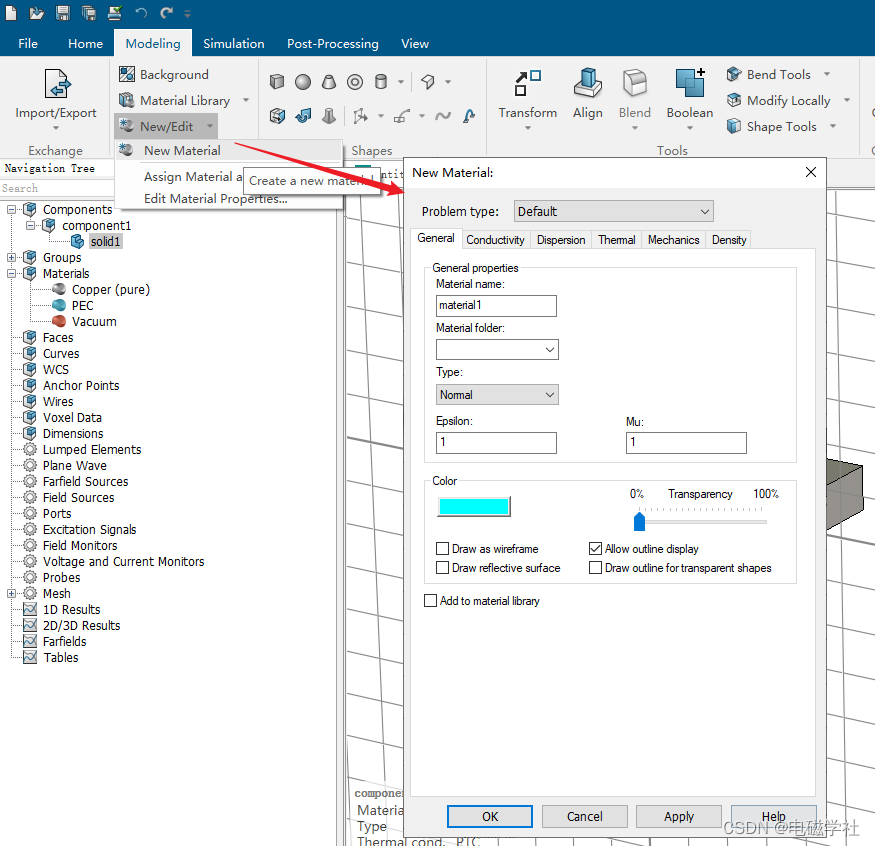Click the Save icon in quick access toolbar

pos(63,13)
